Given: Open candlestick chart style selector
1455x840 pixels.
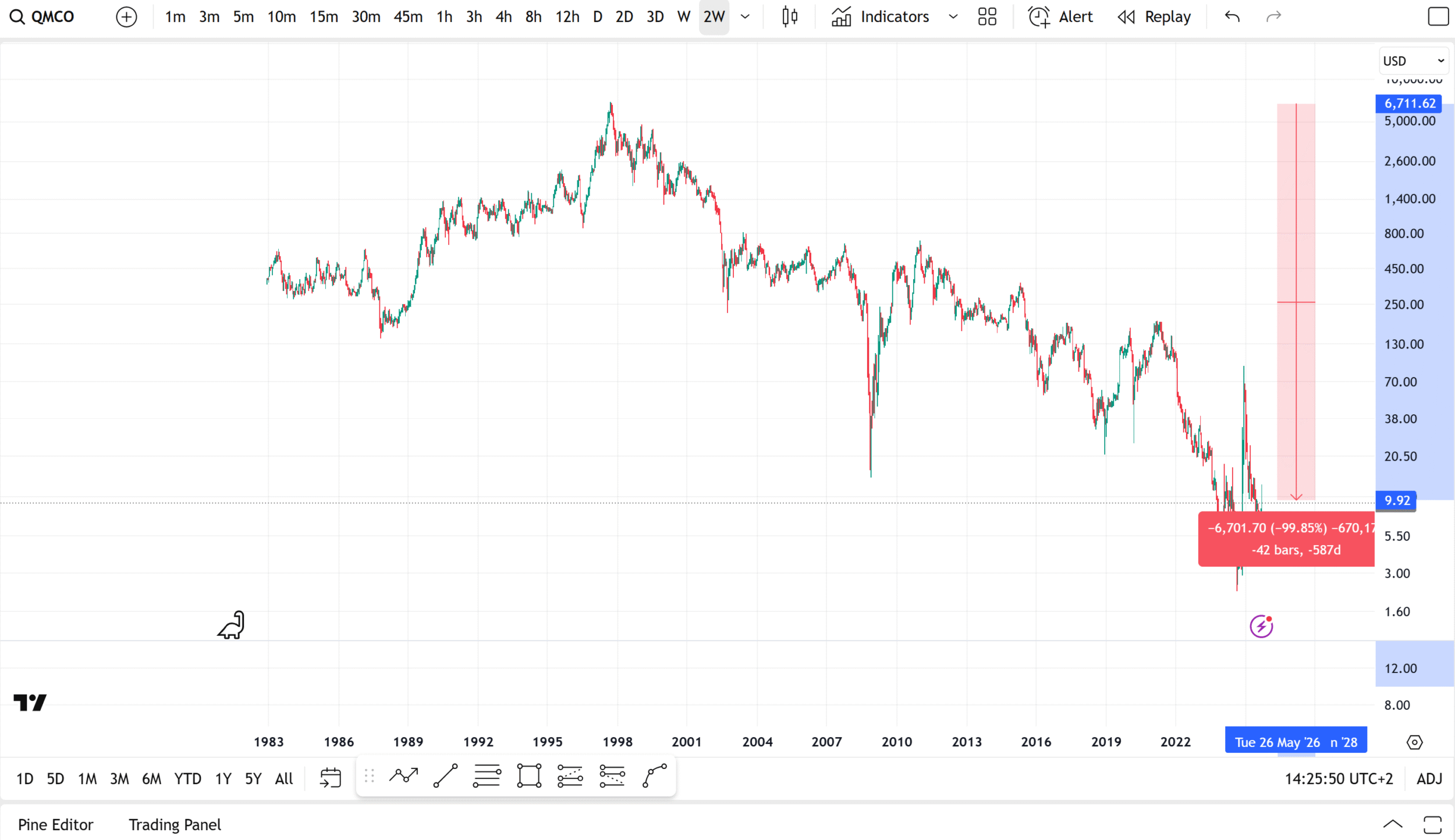Looking at the screenshot, I should point(789,17).
